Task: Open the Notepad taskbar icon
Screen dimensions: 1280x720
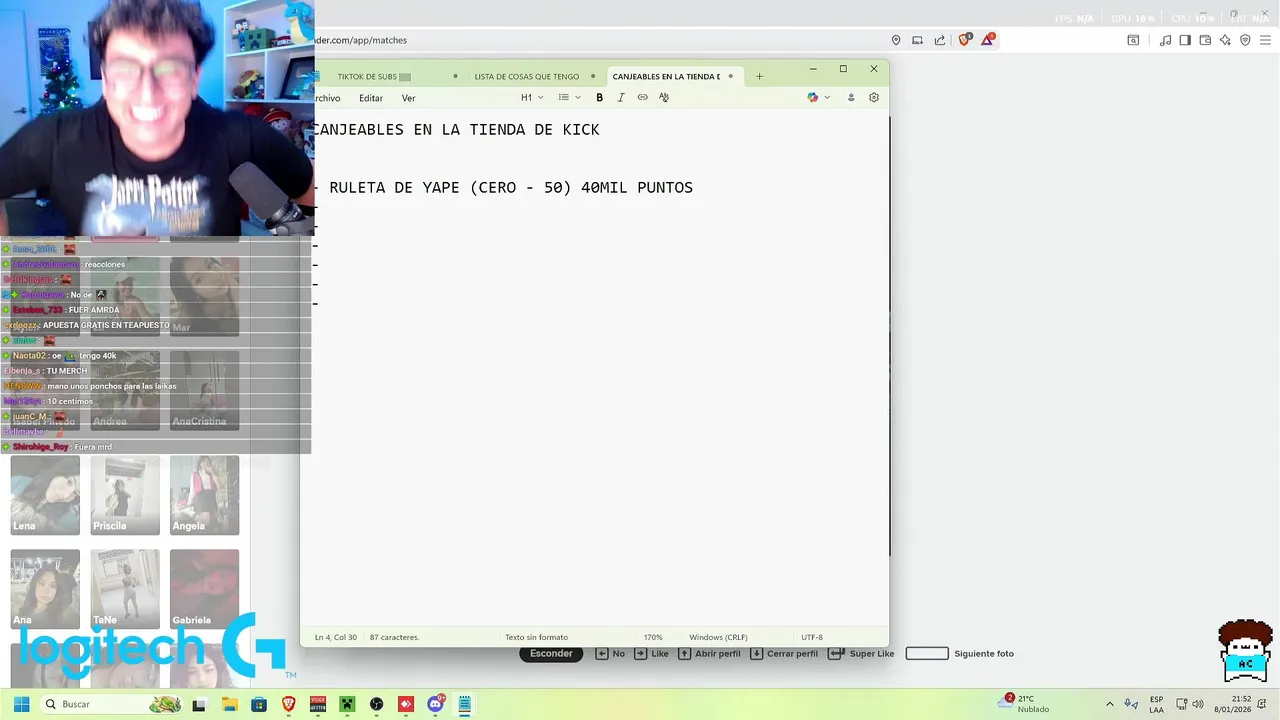Action: click(x=465, y=704)
